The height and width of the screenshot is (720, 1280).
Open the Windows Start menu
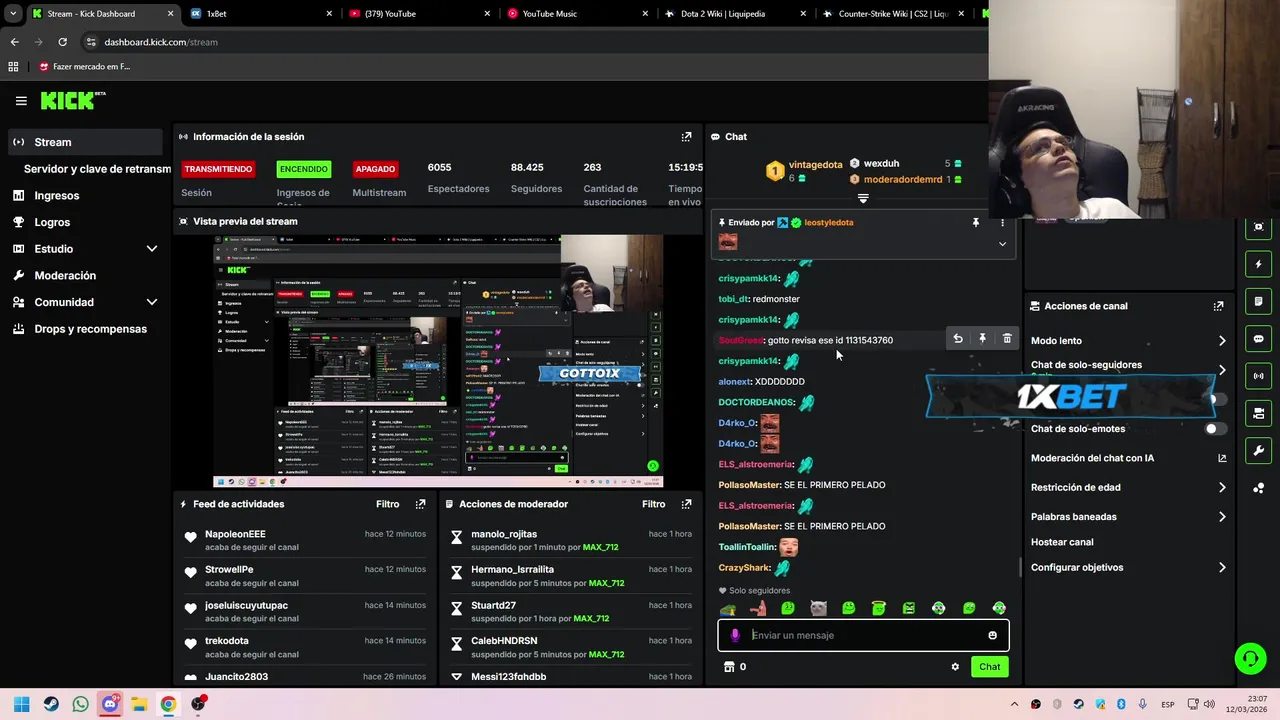[x=22, y=704]
